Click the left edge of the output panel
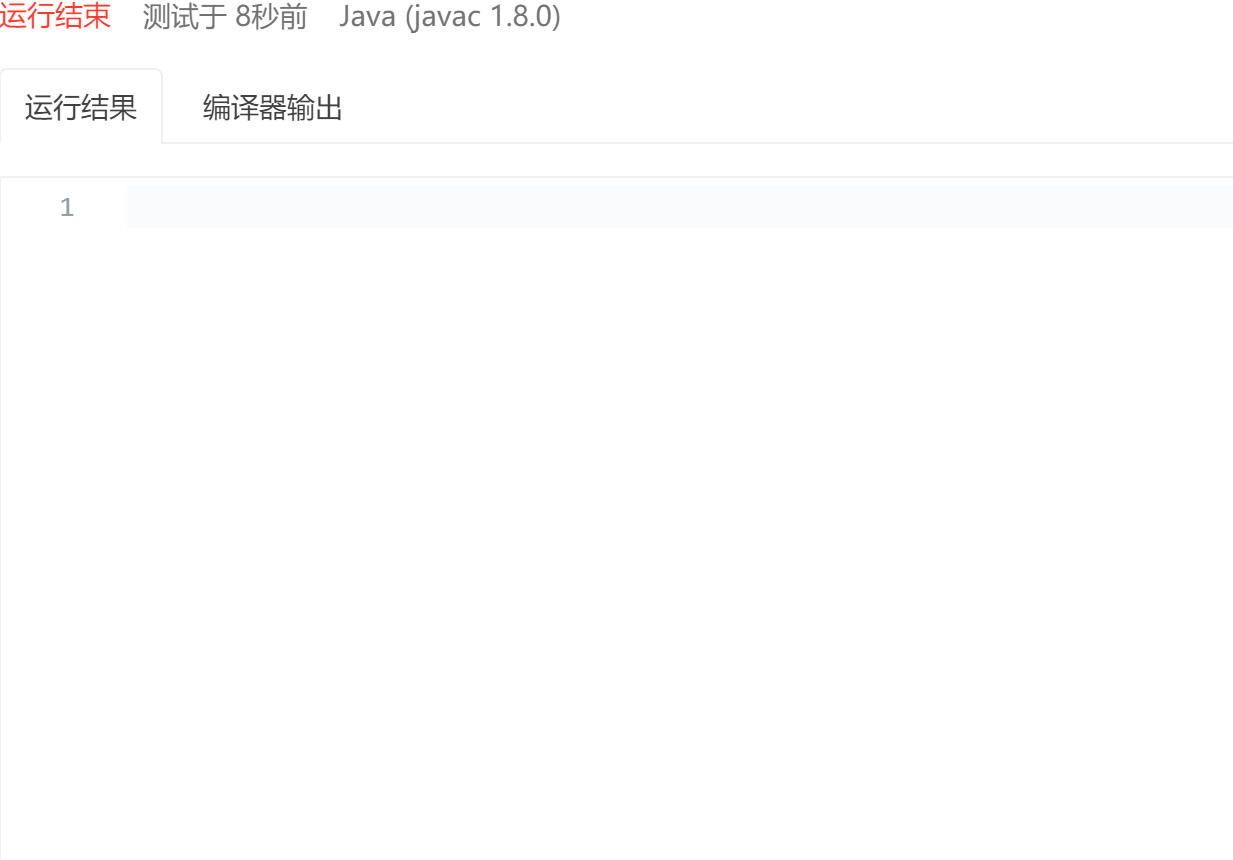This screenshot has height=860, width=1233. coord(1,518)
